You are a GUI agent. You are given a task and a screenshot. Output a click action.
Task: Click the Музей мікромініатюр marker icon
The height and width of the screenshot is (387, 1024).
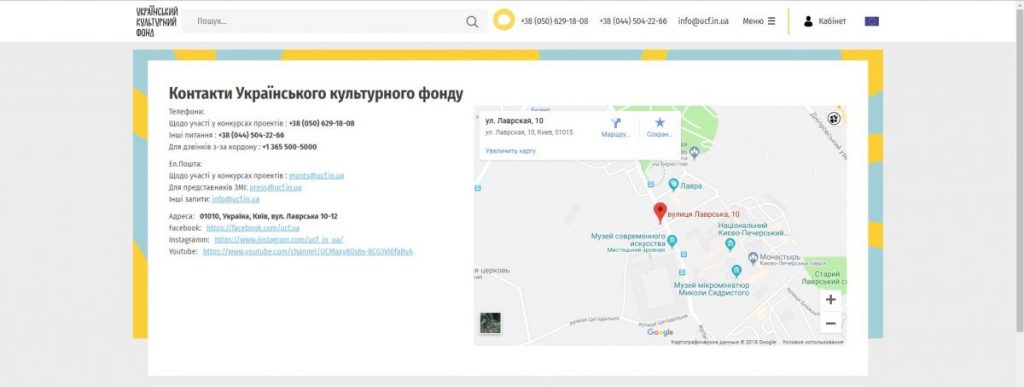coord(737,270)
